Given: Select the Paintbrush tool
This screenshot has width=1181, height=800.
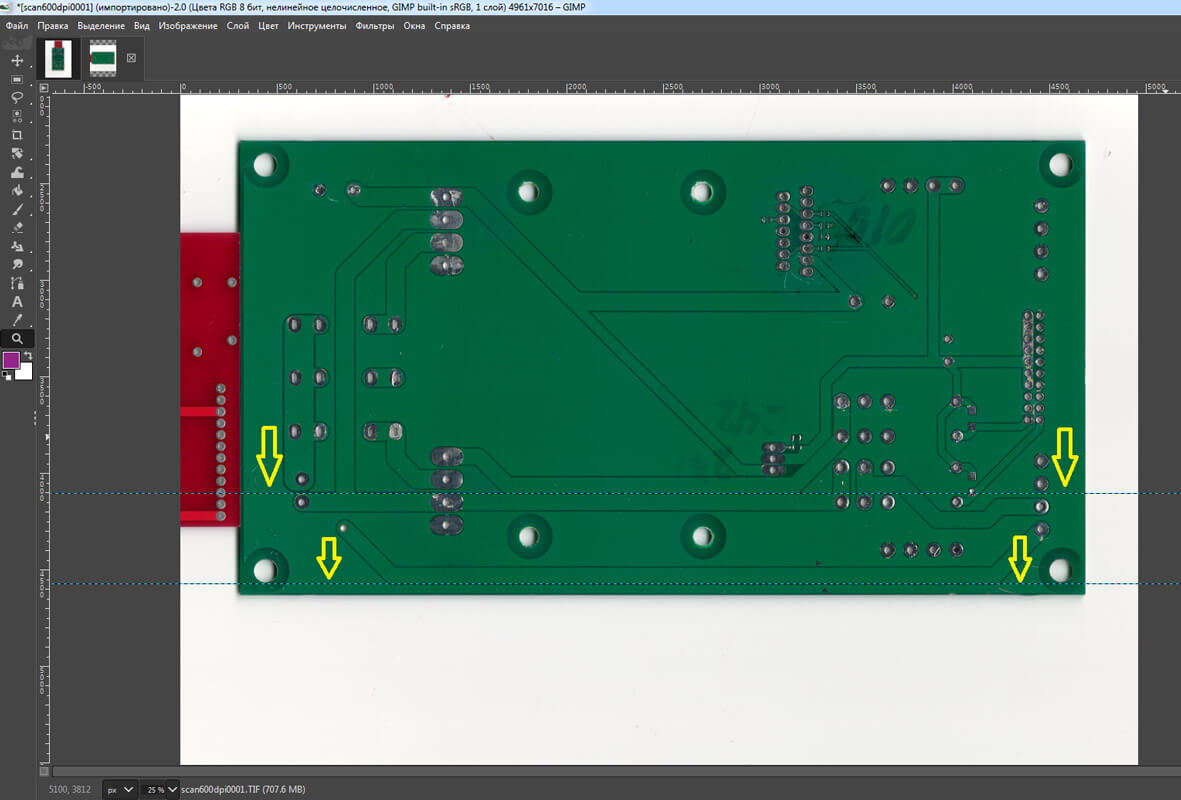Looking at the screenshot, I should [17, 209].
